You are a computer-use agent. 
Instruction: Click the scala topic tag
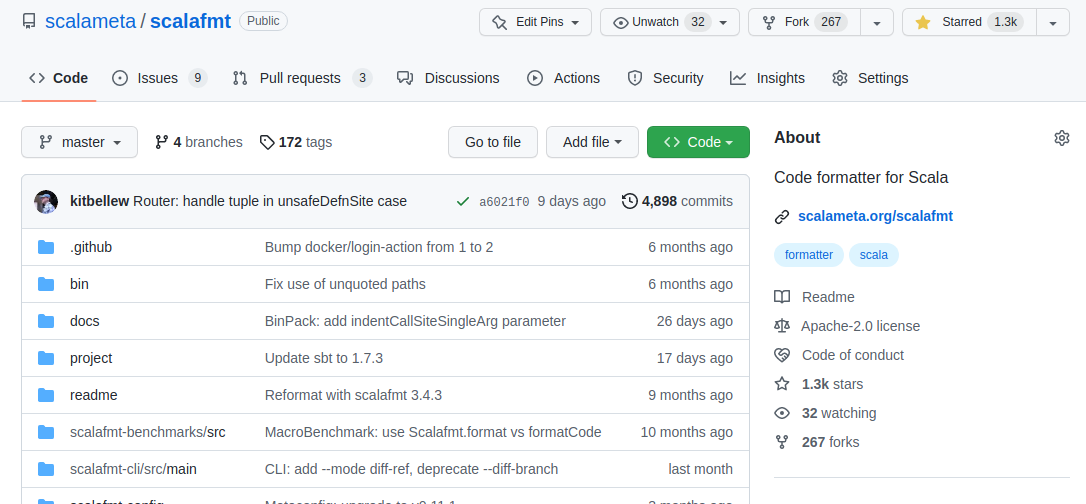click(x=874, y=255)
